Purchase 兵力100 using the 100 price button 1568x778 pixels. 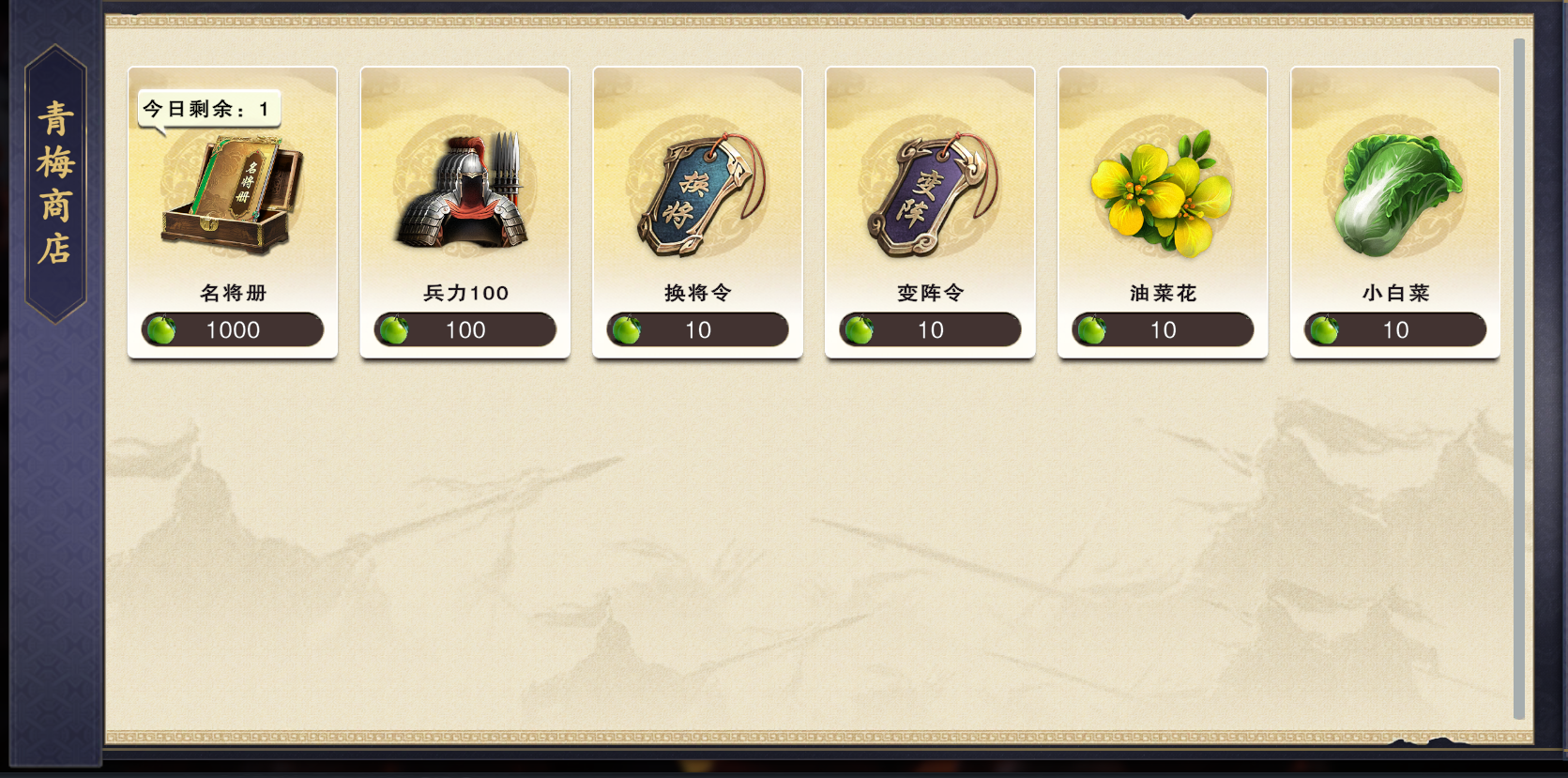(465, 329)
